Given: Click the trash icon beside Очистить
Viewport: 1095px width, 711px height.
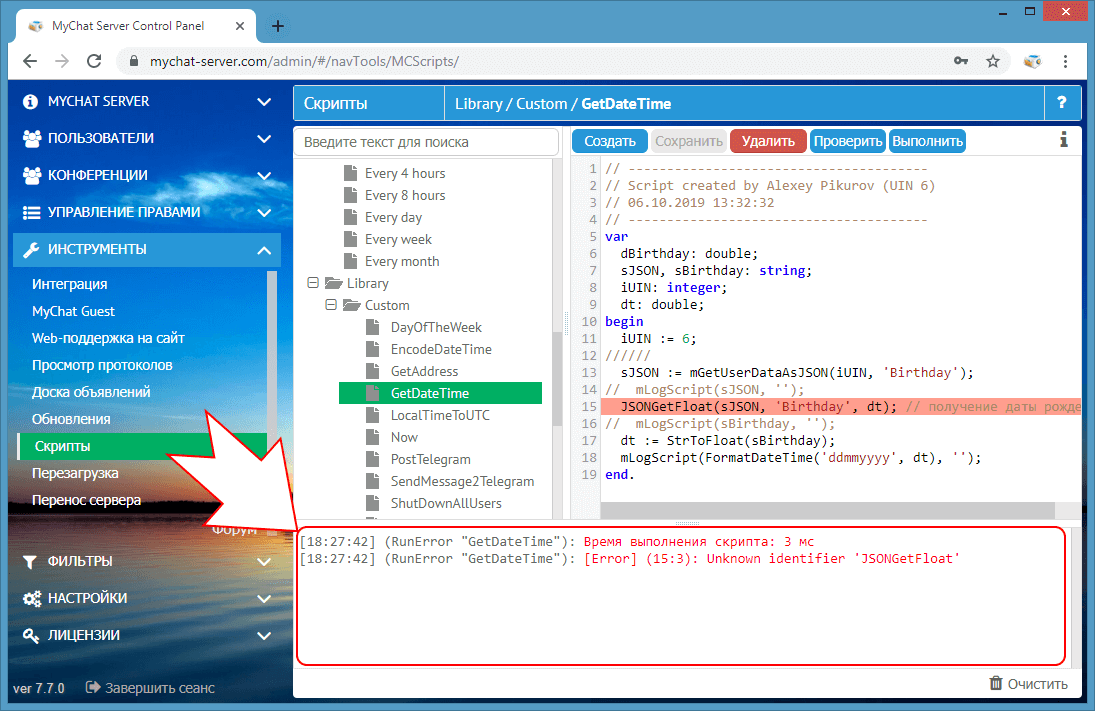Looking at the screenshot, I should [x=996, y=683].
